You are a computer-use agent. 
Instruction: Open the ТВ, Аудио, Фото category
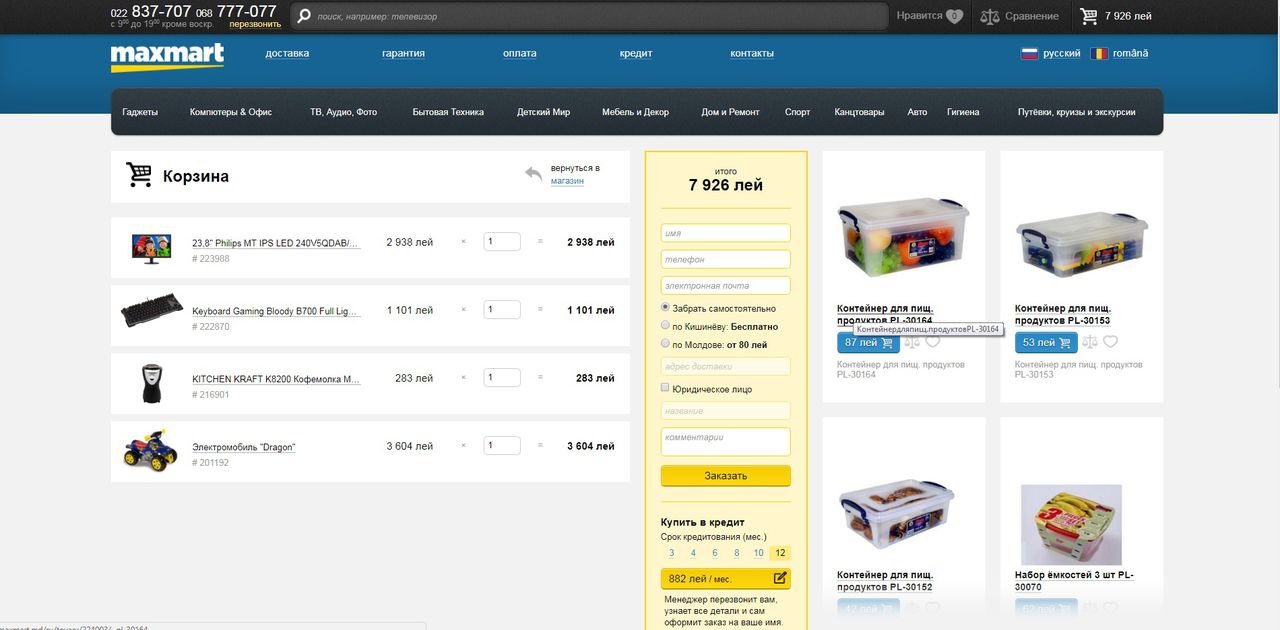coord(343,112)
